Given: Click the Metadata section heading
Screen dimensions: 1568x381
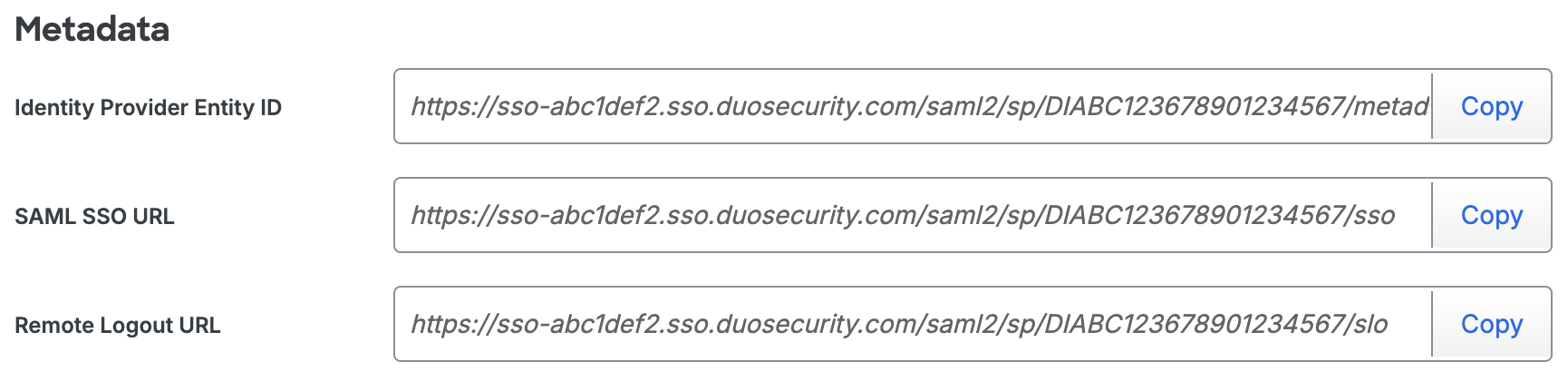Looking at the screenshot, I should [x=92, y=30].
